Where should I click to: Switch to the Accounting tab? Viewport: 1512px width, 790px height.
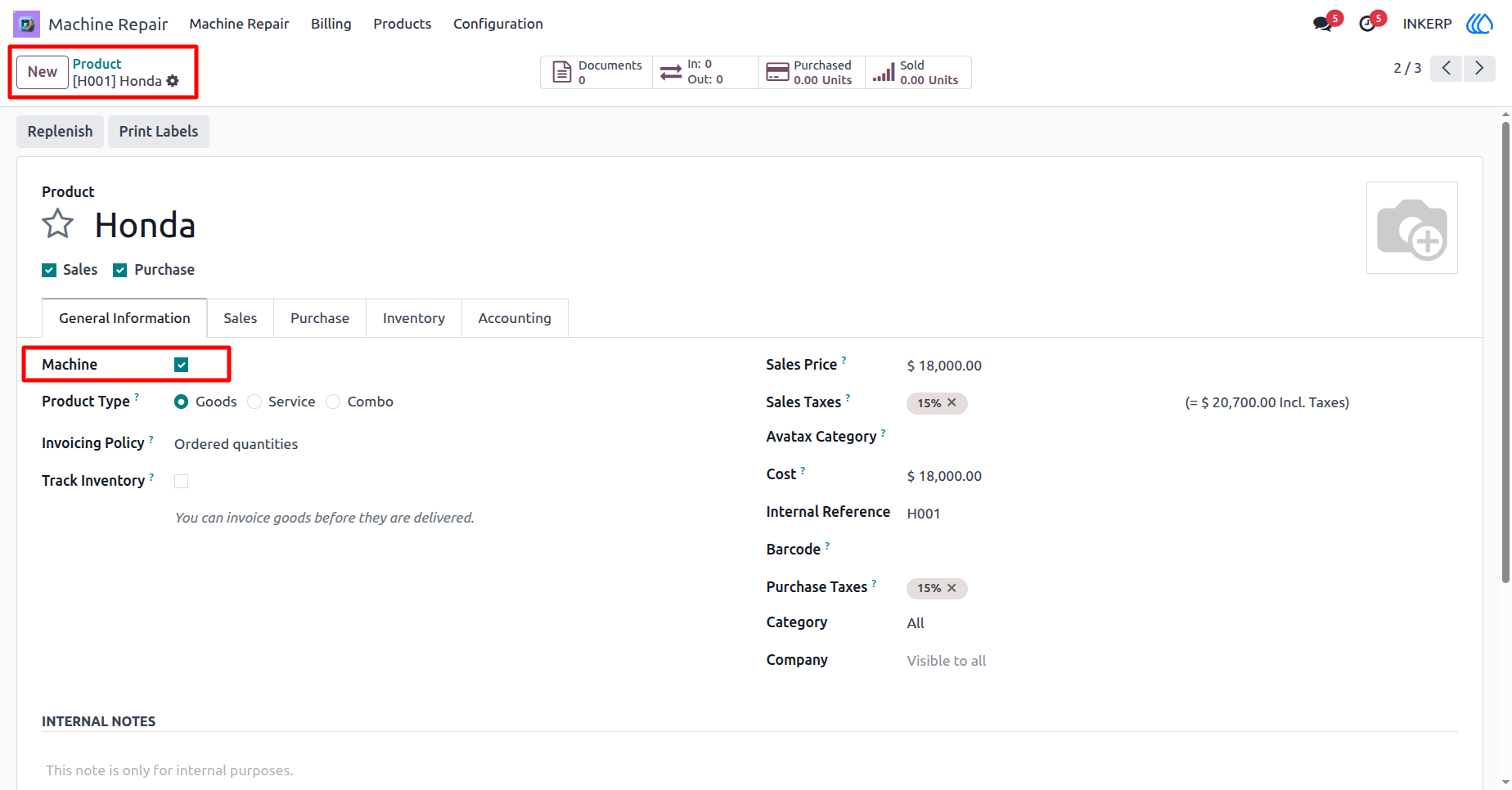click(x=515, y=318)
